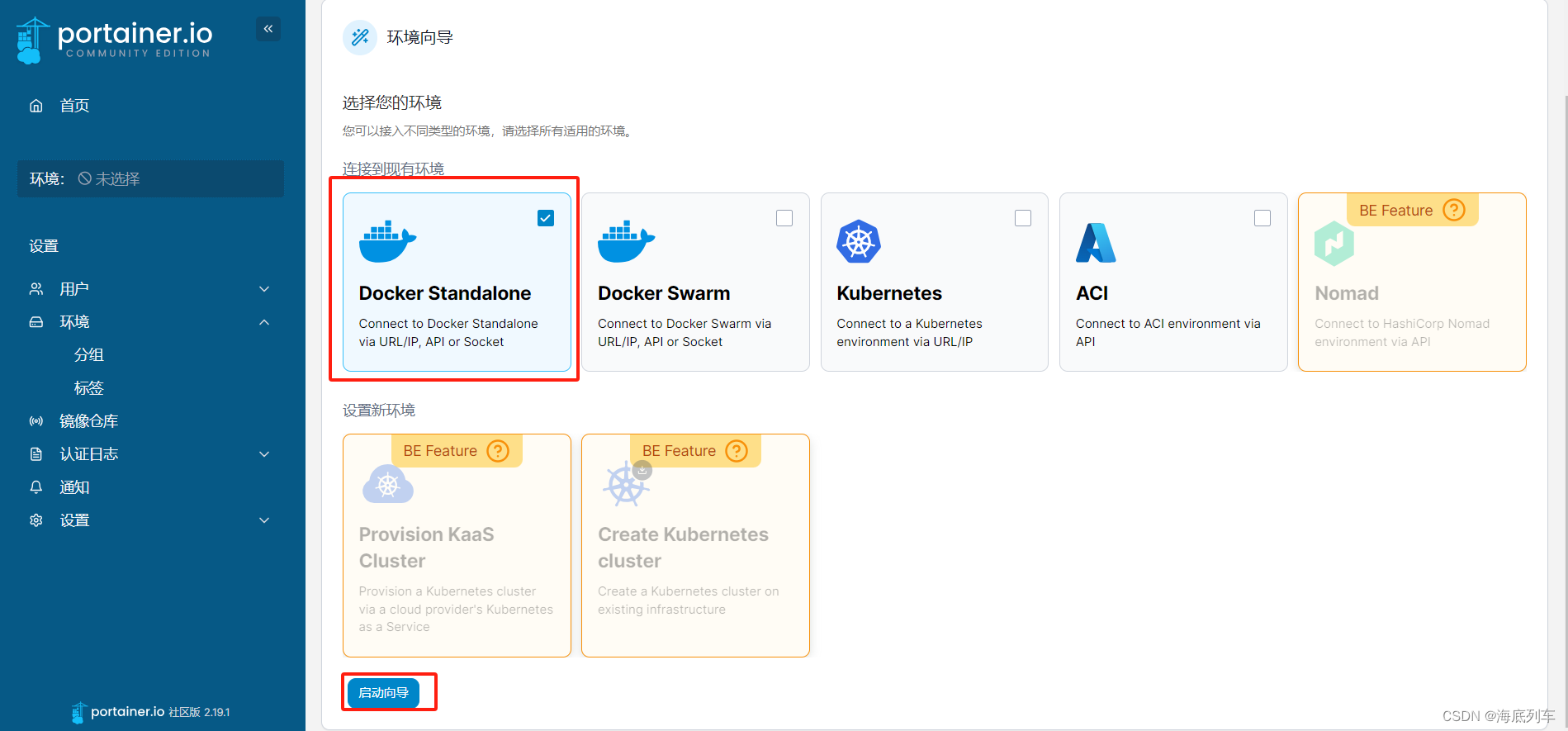Click the Provision KaaS Cluster title
The image size is (1568, 731).
tap(426, 548)
